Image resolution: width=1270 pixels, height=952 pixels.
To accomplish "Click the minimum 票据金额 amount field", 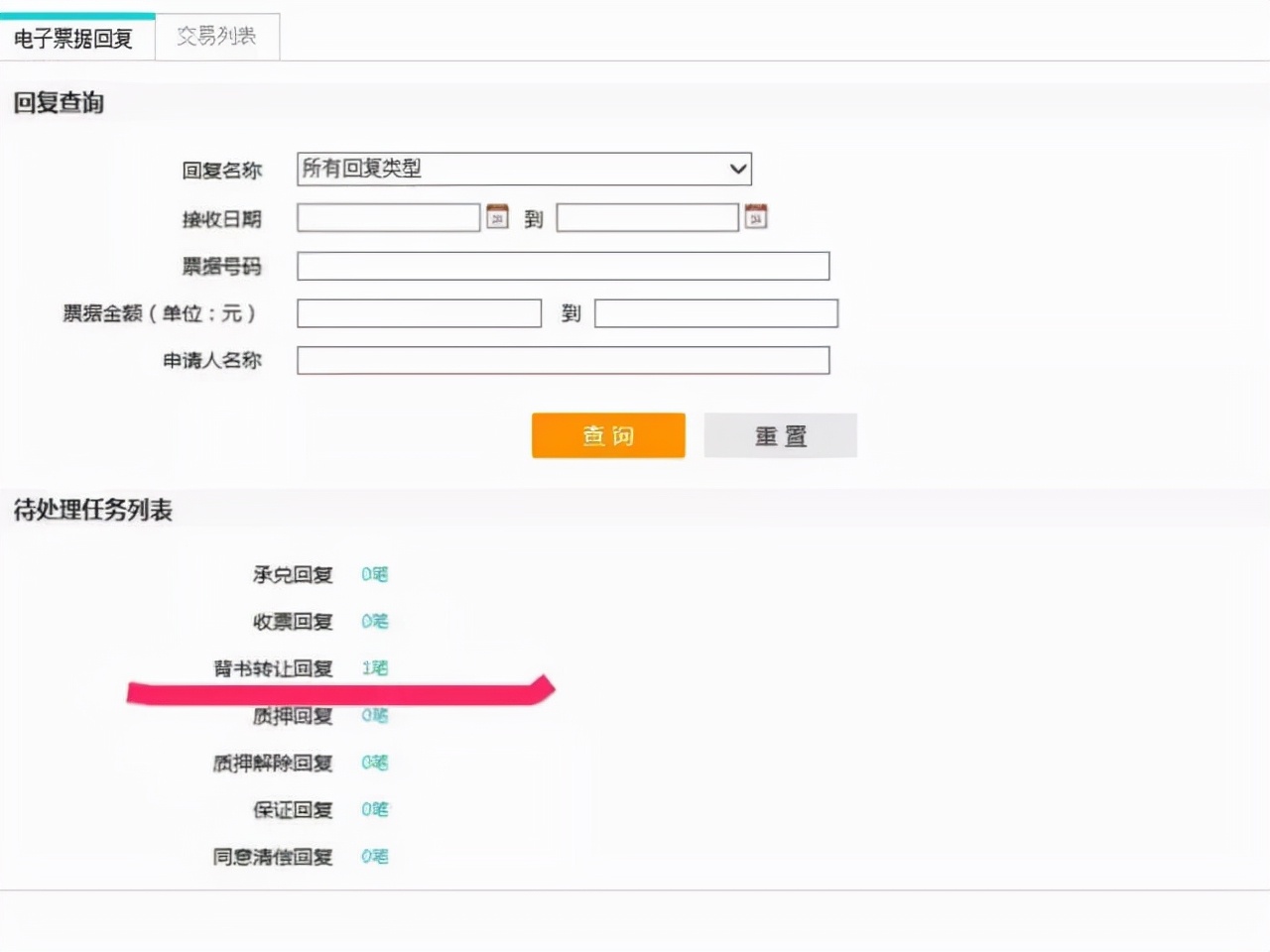I will [418, 312].
